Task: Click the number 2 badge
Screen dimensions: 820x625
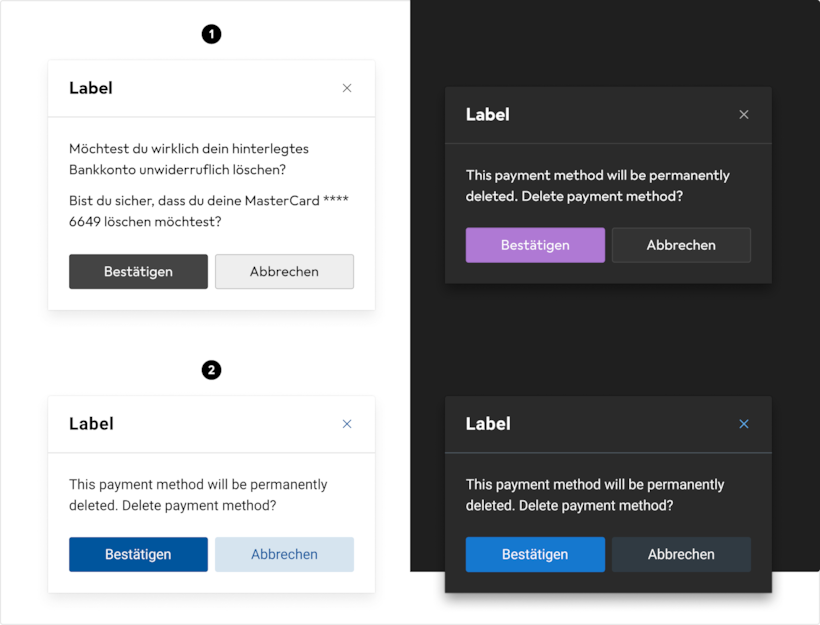Action: point(211,370)
